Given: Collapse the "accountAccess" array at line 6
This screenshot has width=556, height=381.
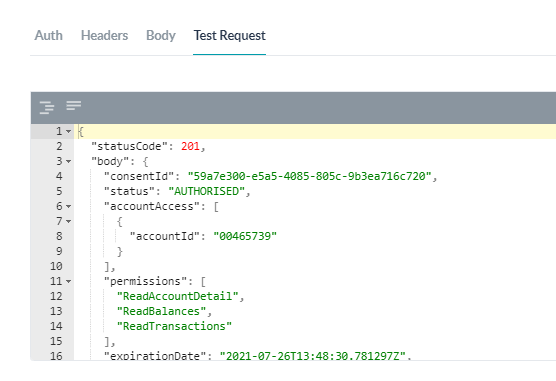Looking at the screenshot, I should [68, 206].
